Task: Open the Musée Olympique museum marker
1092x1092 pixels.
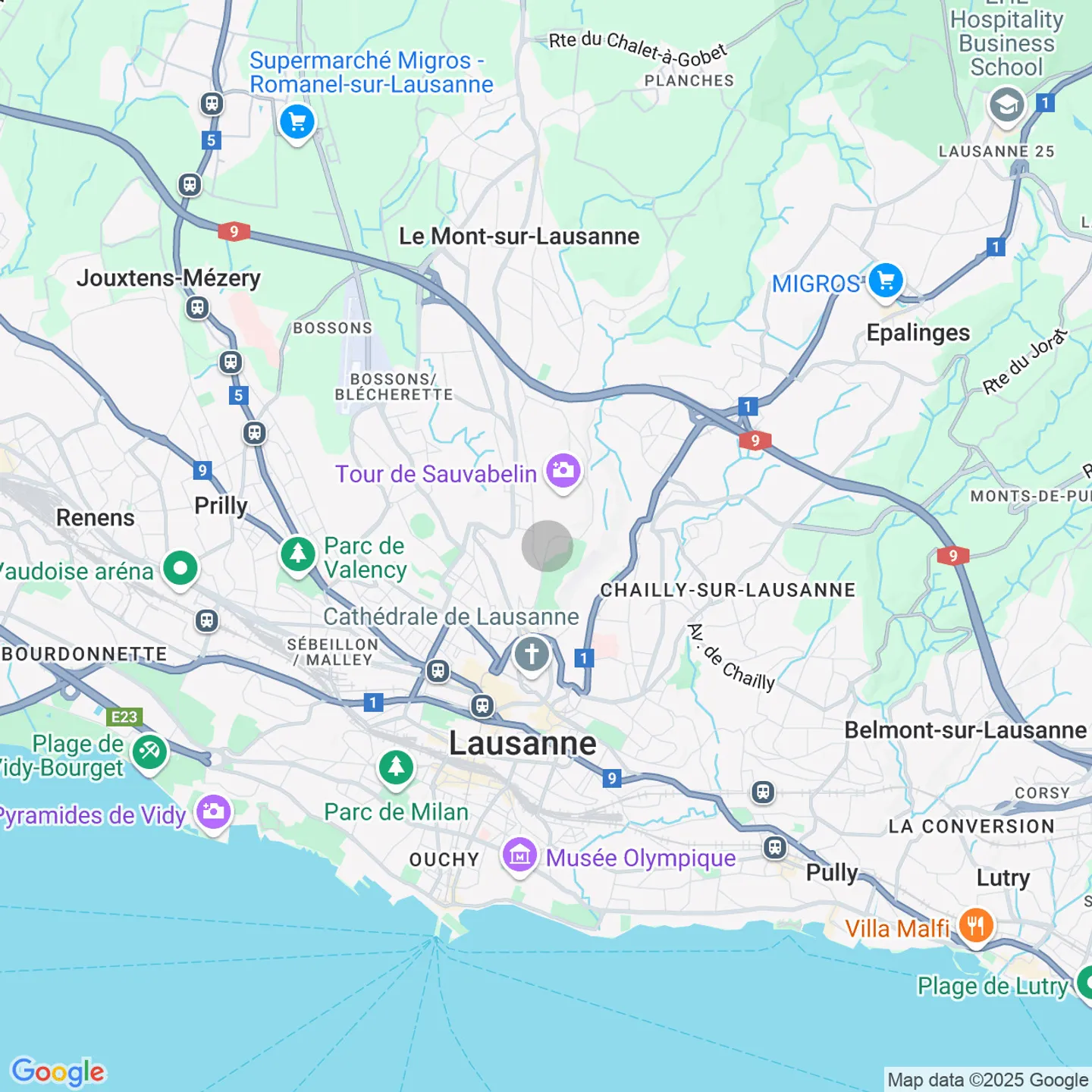Action: click(x=519, y=856)
